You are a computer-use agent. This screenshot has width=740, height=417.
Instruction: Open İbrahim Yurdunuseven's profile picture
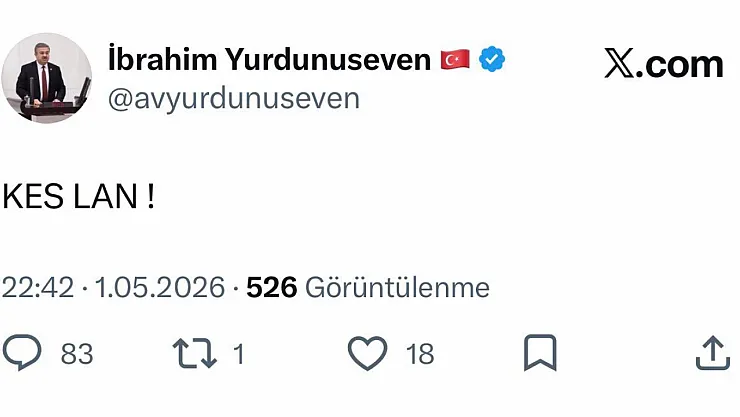[x=46, y=78]
